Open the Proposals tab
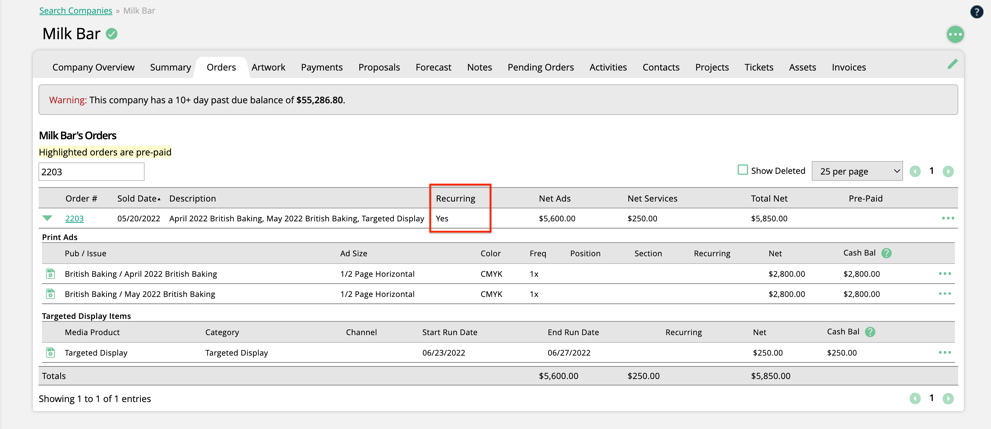The image size is (991, 429). (x=379, y=67)
